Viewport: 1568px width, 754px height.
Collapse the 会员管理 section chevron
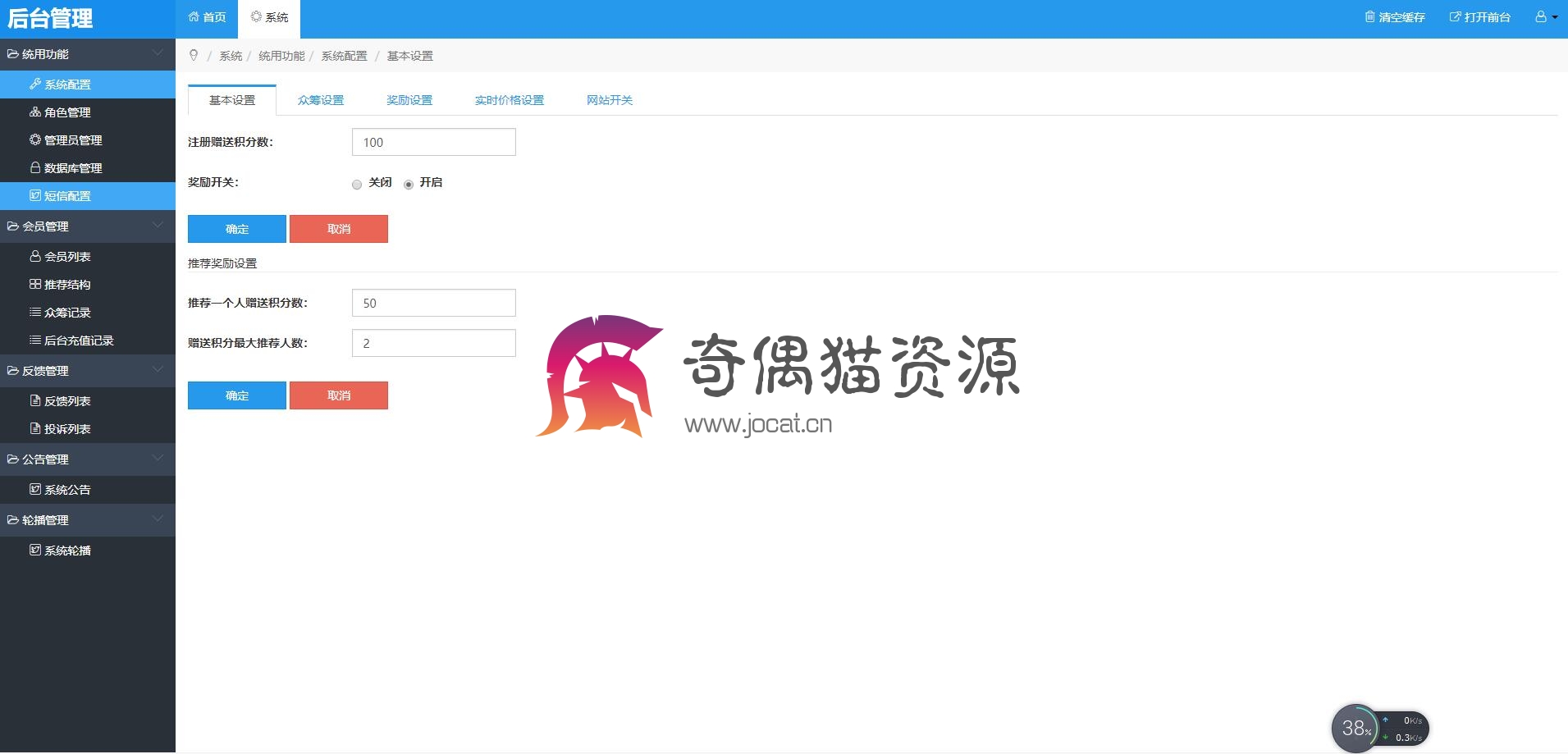pos(158,226)
